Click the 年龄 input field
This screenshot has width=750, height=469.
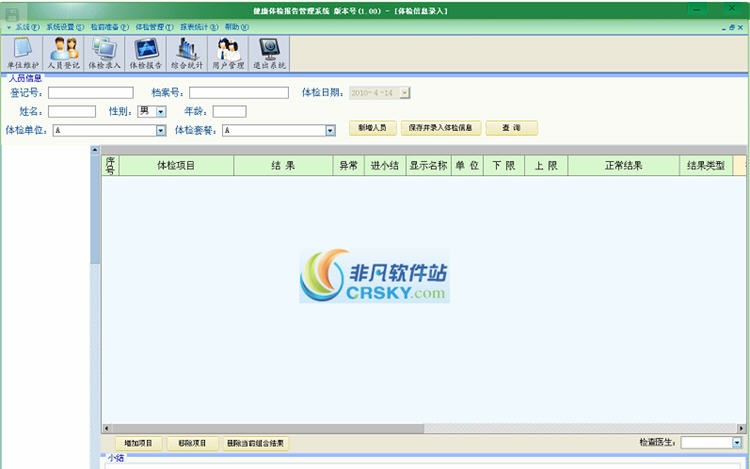[230, 111]
